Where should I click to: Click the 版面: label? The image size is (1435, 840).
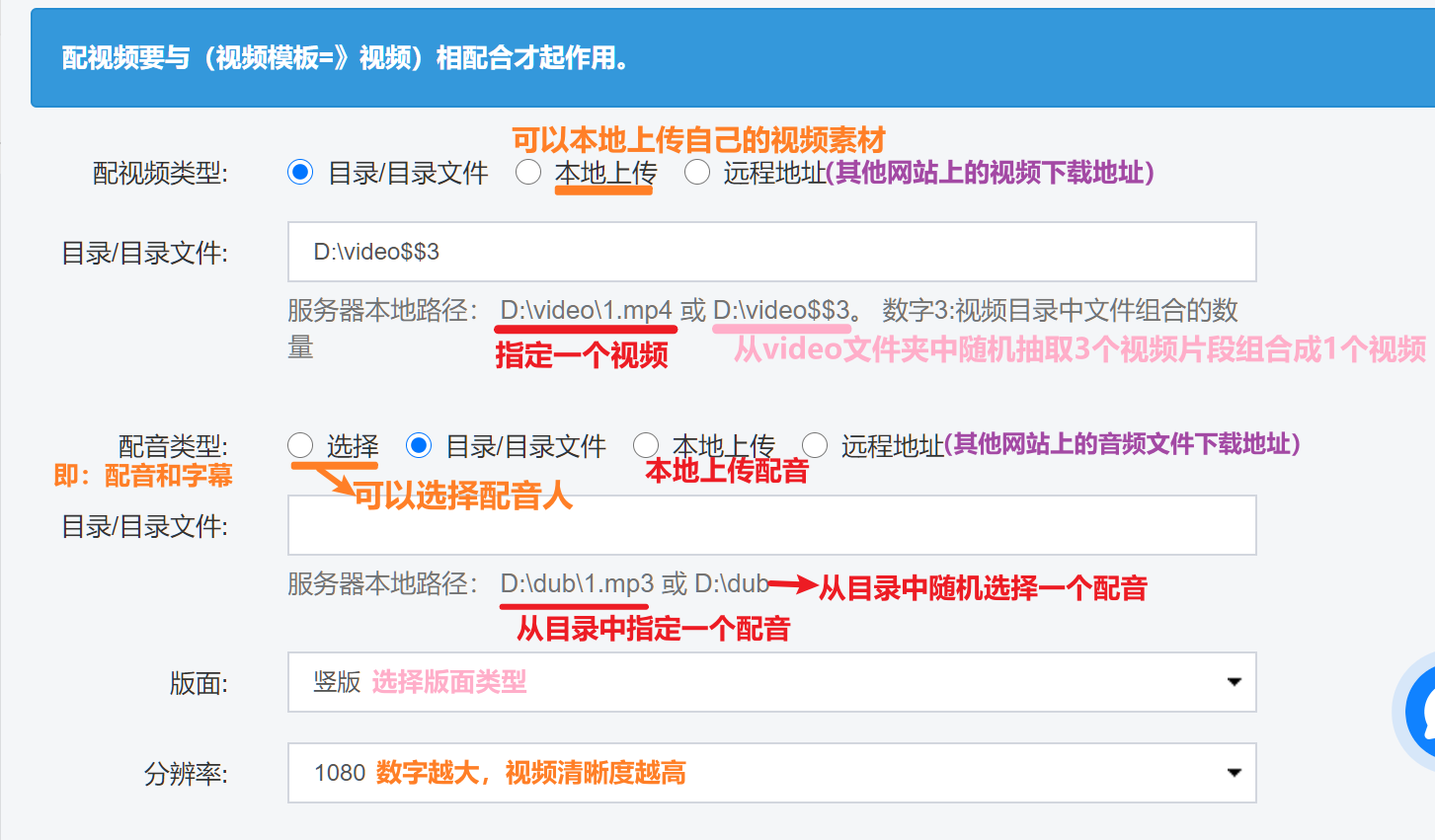(x=199, y=683)
